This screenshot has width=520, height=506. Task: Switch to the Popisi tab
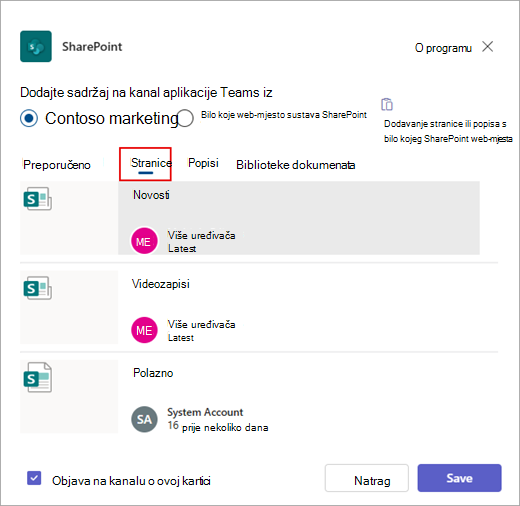[x=203, y=163]
